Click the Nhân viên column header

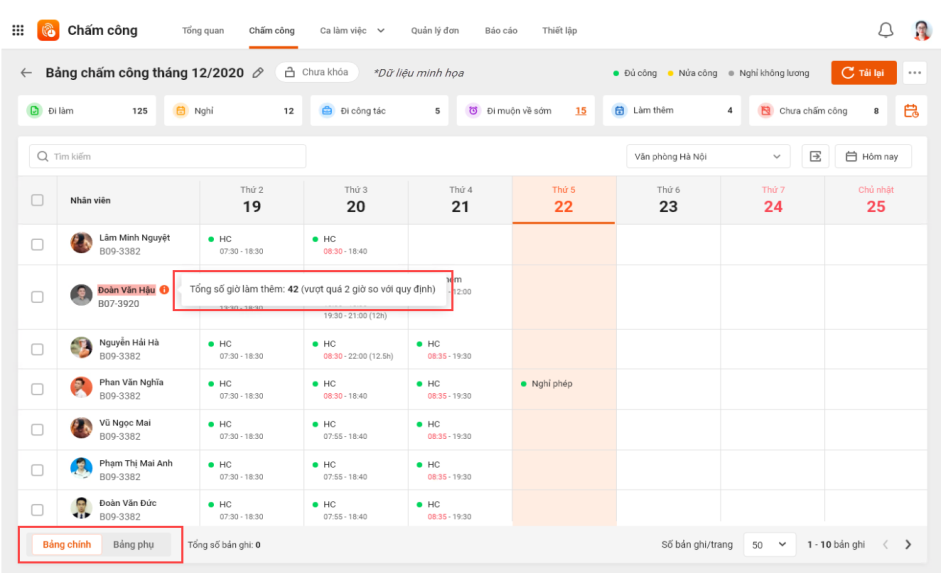[90, 201]
